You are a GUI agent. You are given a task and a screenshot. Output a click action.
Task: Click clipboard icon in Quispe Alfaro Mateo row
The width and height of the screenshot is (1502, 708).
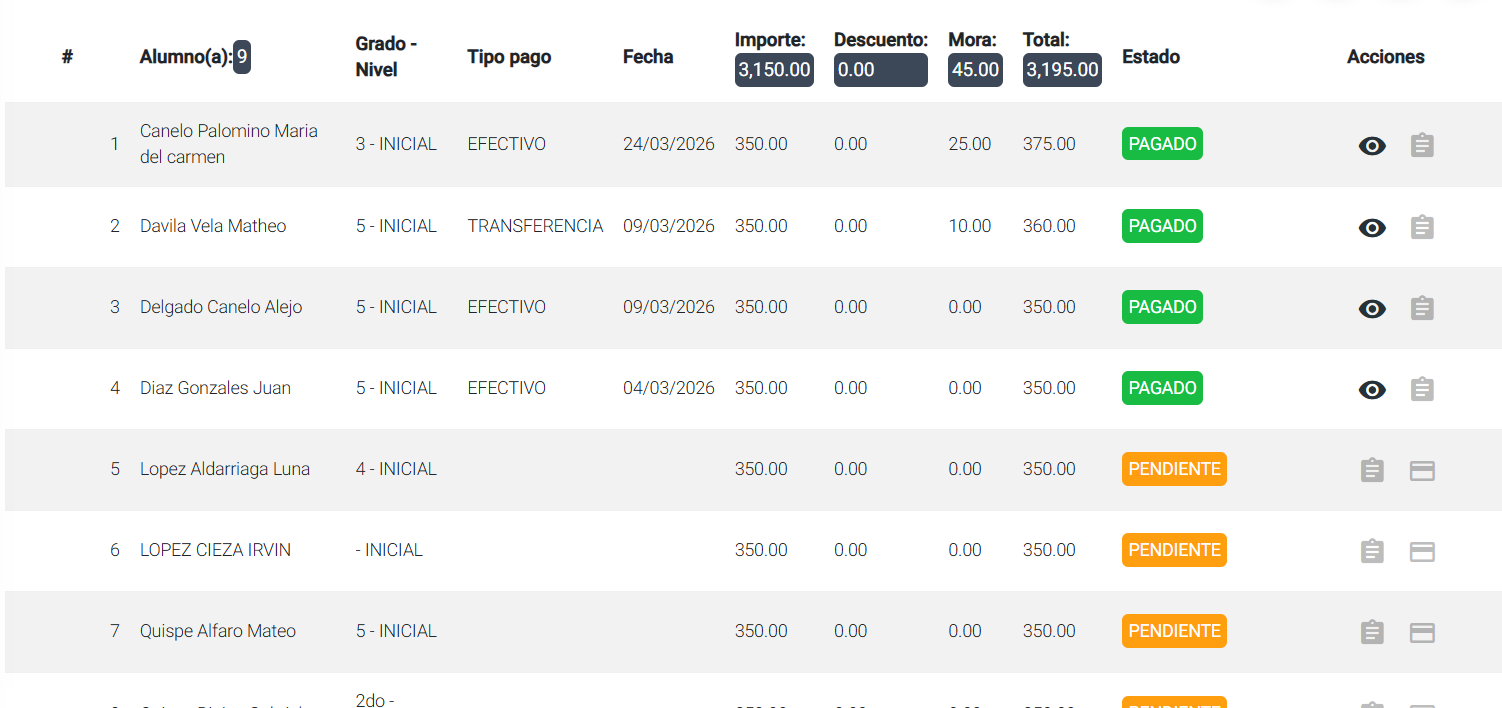(1372, 633)
